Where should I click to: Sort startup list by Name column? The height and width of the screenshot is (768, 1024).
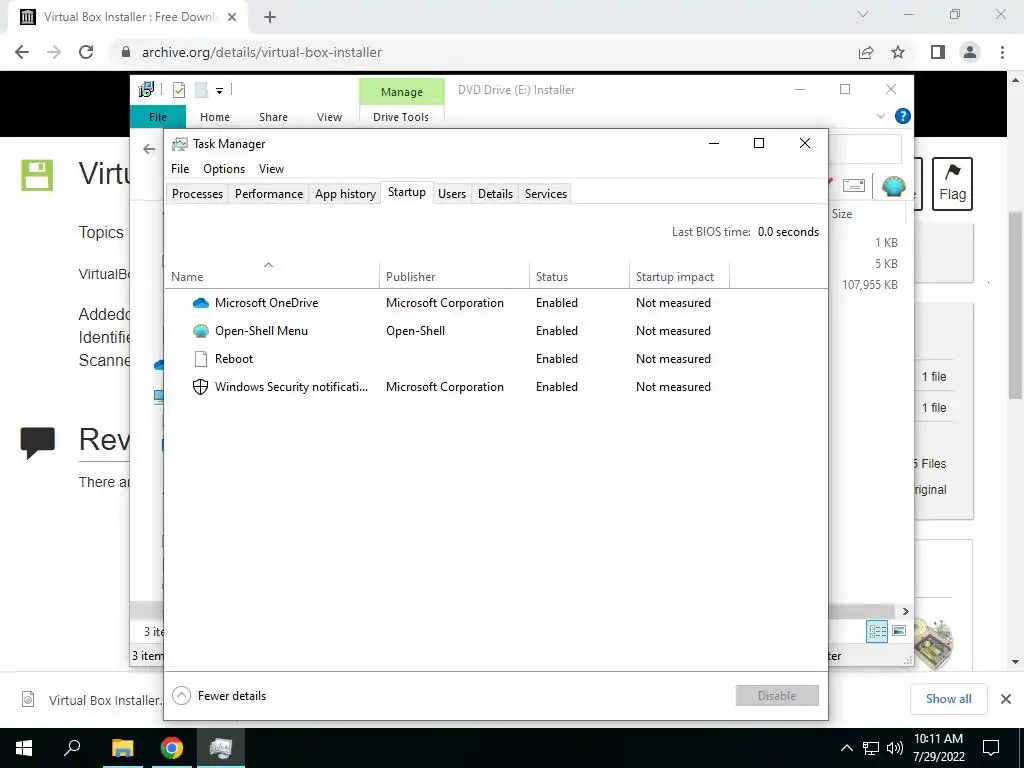tap(272, 277)
